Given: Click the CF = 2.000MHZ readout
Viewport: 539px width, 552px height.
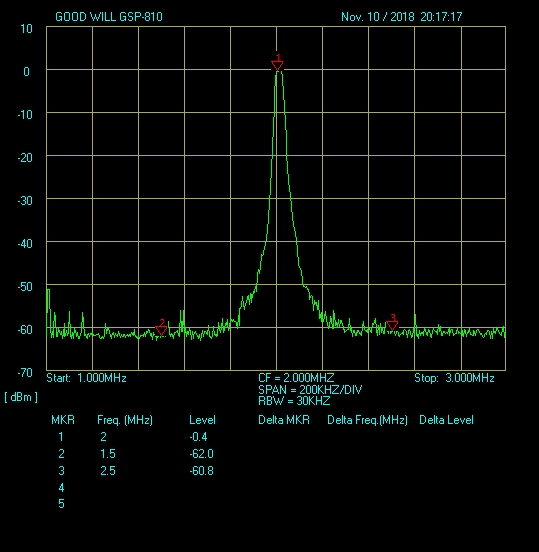Looking at the screenshot, I should point(296,378).
